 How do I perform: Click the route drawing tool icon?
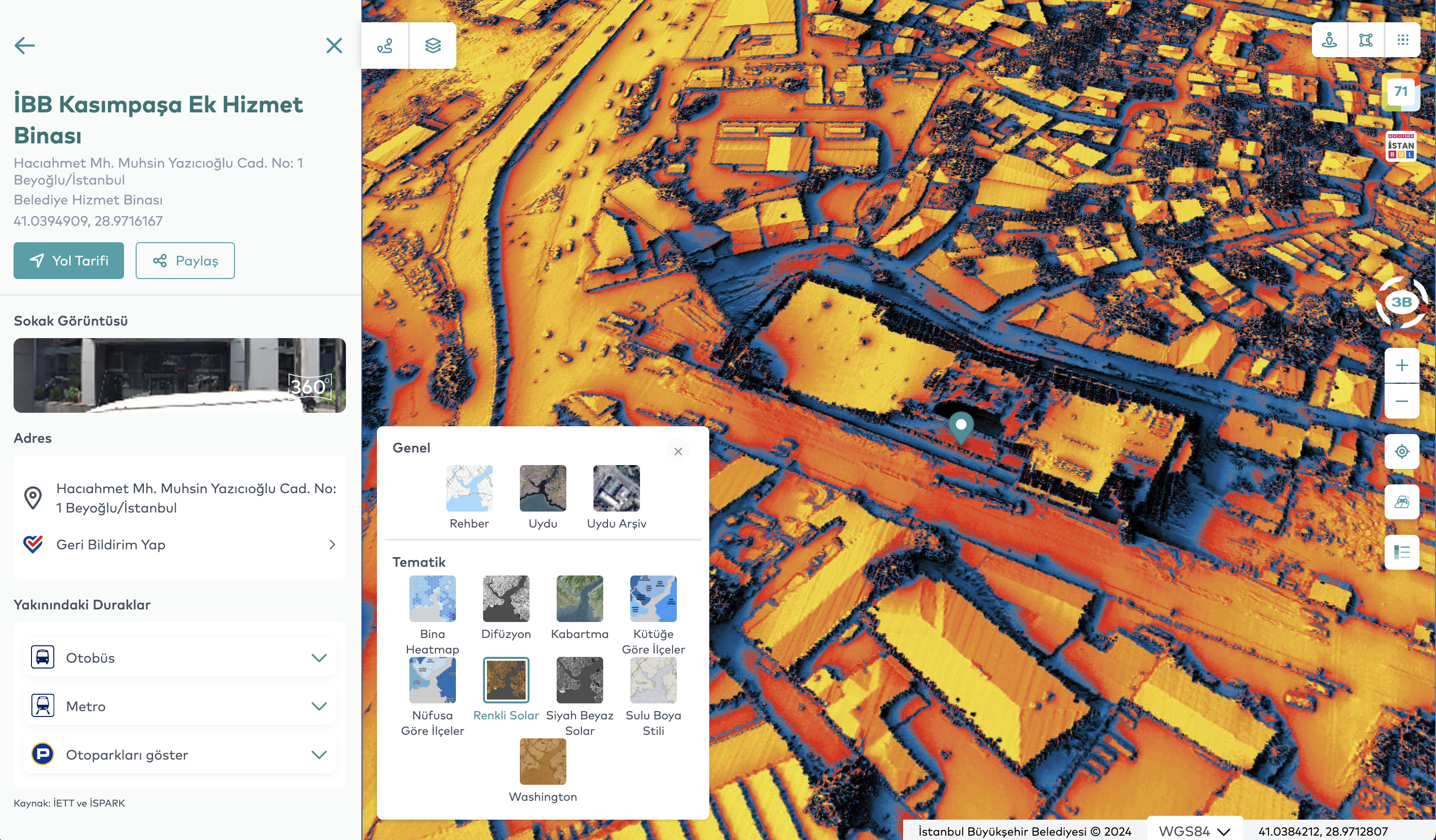(x=385, y=46)
